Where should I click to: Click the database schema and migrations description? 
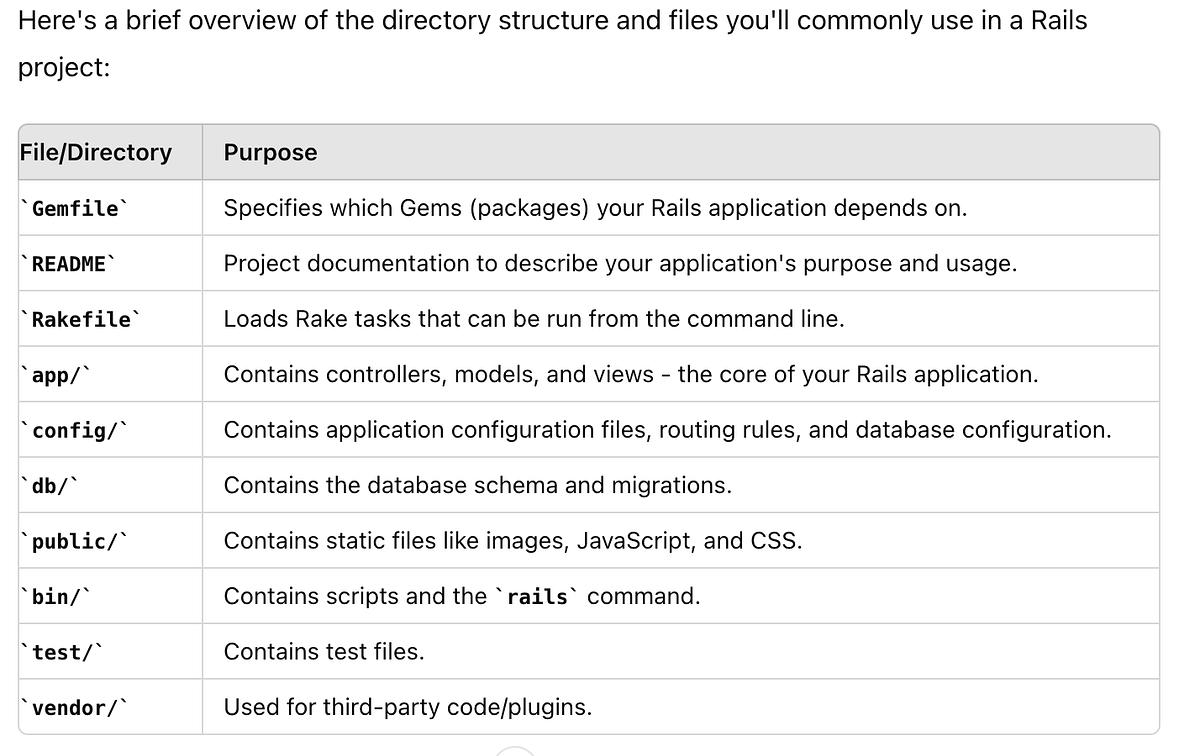point(477,486)
